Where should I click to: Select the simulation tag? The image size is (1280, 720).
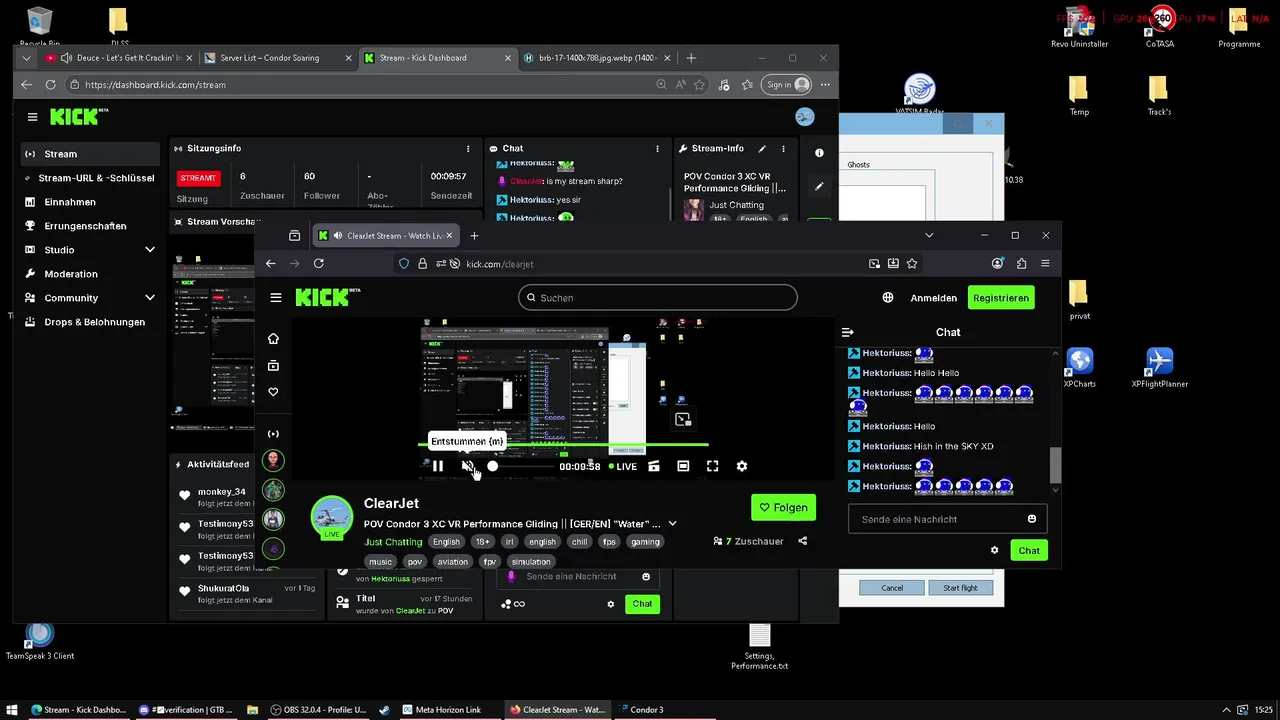click(531, 562)
